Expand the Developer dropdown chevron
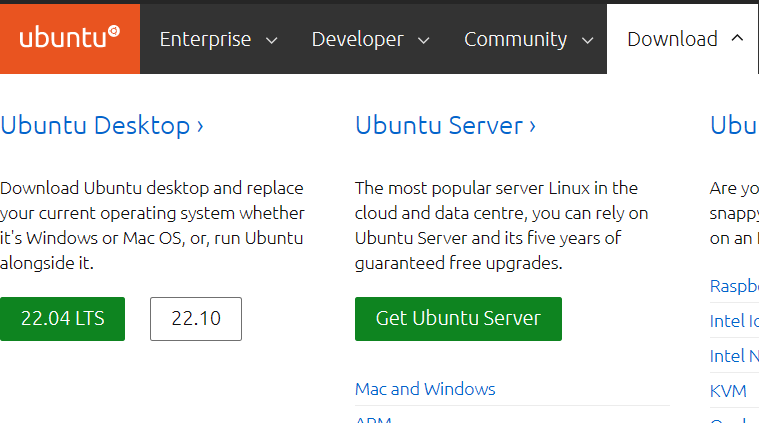 424,41
